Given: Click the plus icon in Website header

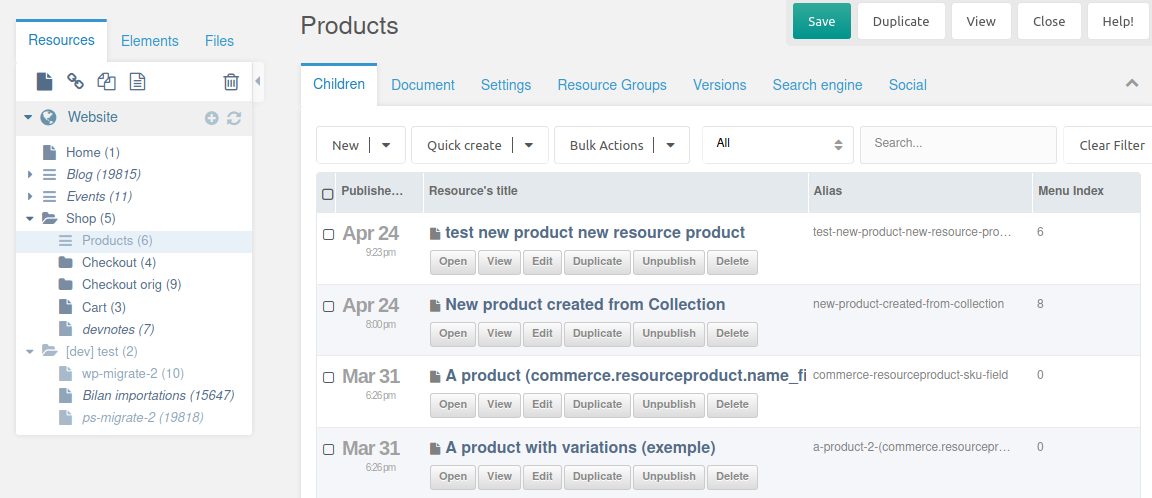Looking at the screenshot, I should (x=212, y=118).
